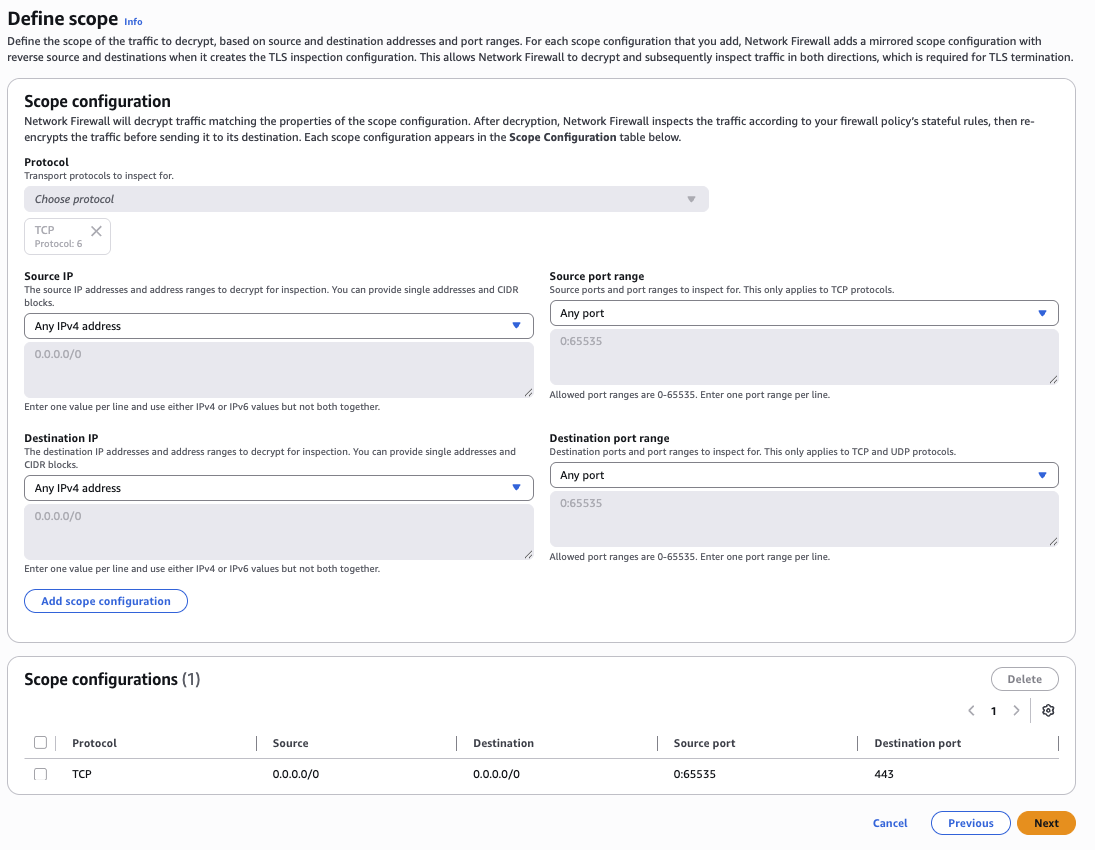Click the Info link beside Define scope

(x=133, y=21)
